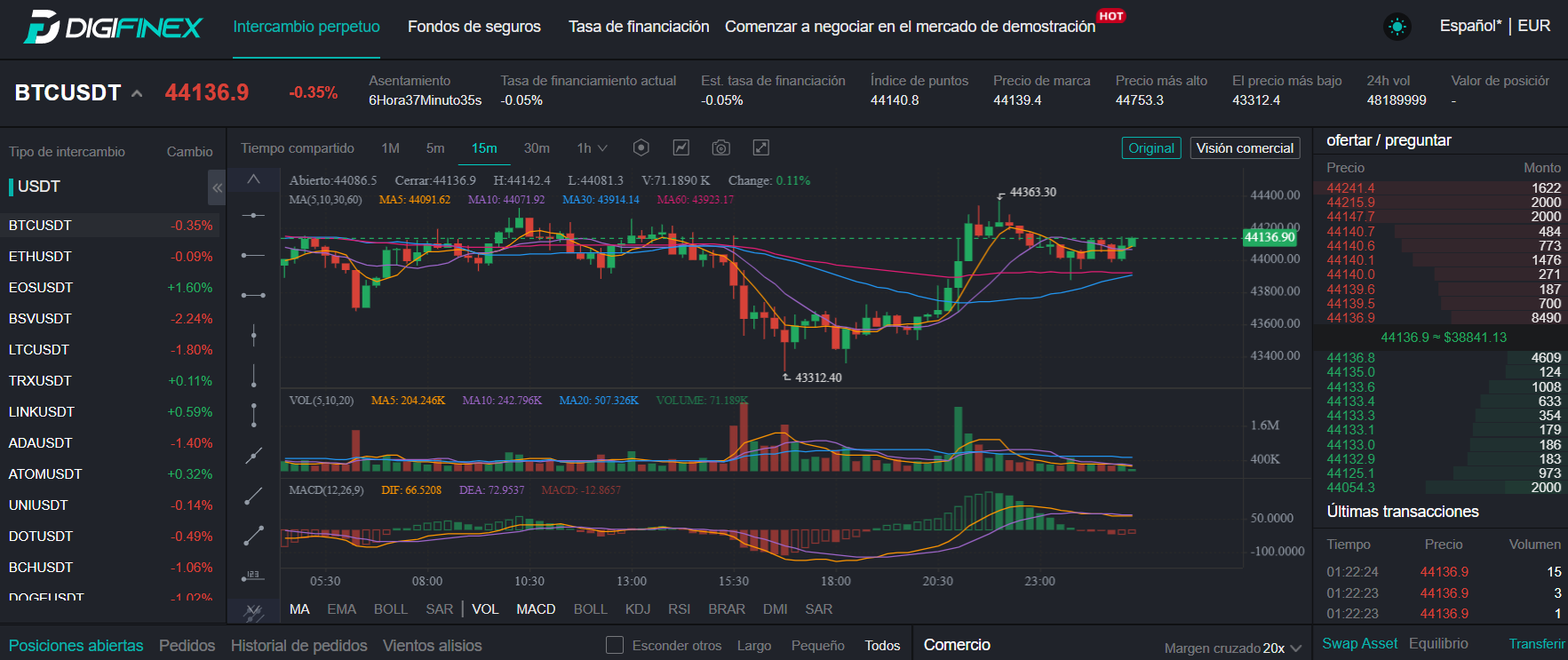This screenshot has width=1568, height=660.
Task: Switch to Visión comercial chart view
Action: 1245,148
